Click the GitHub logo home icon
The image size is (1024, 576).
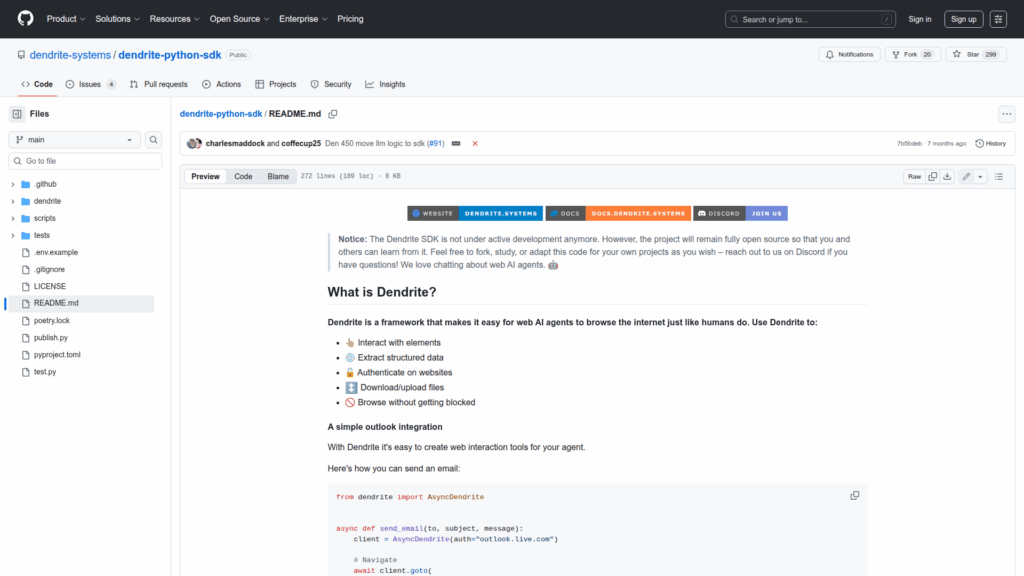25,19
